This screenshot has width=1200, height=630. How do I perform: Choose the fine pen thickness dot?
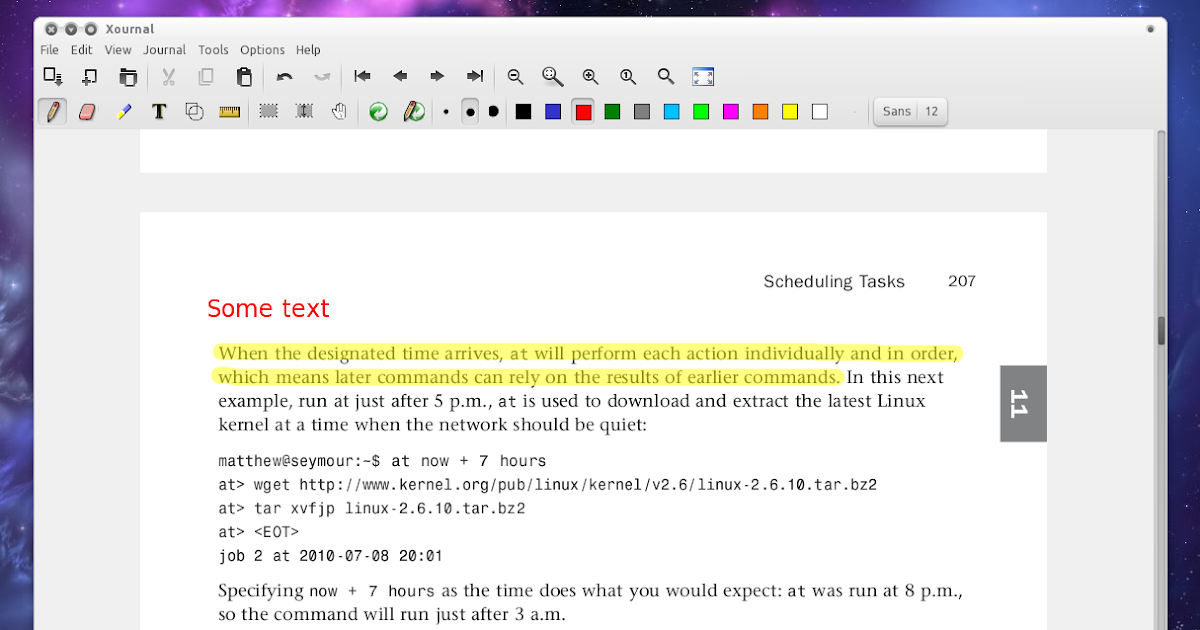pyautogui.click(x=446, y=112)
